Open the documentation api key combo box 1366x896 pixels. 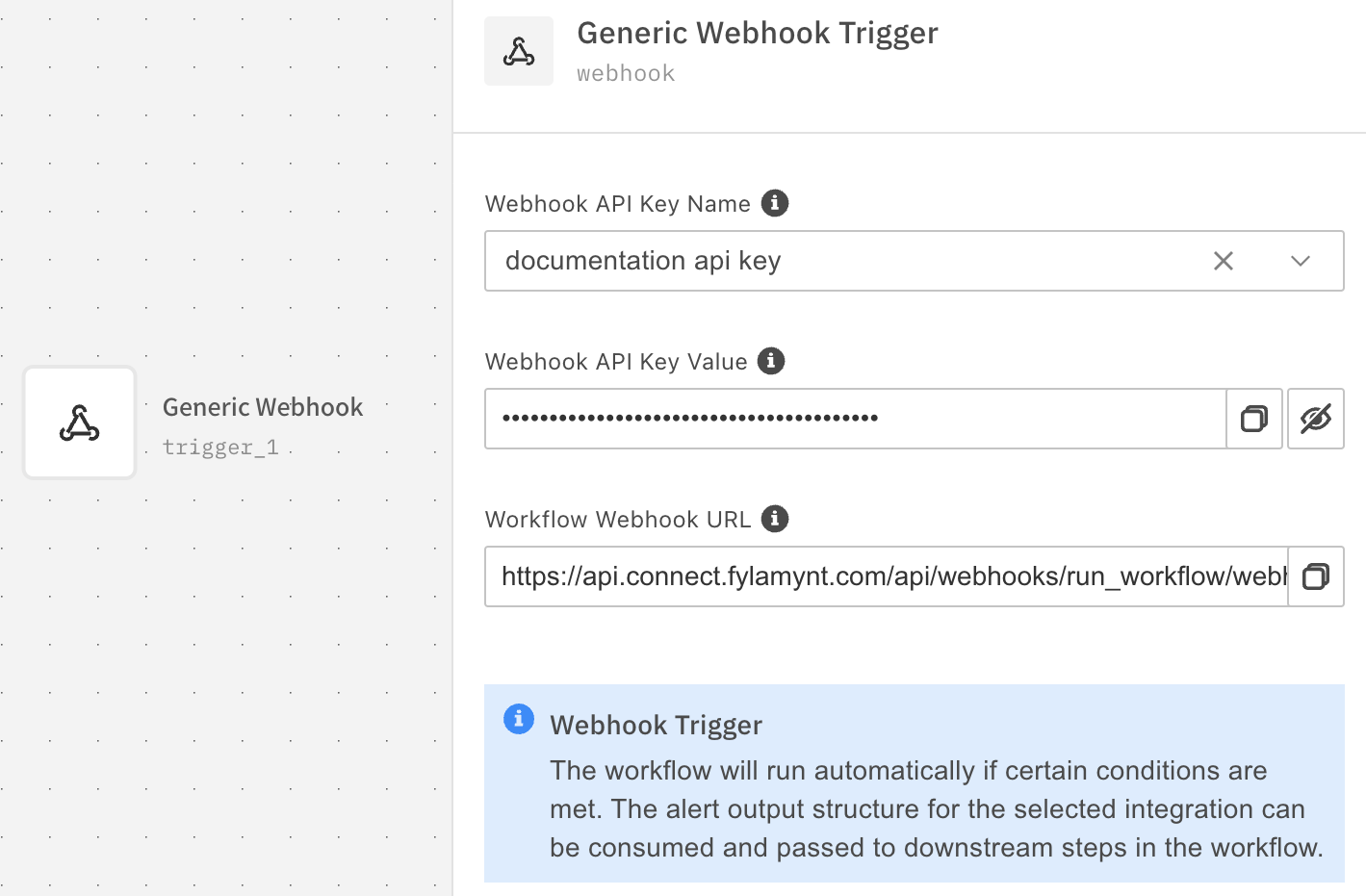(x=828, y=261)
